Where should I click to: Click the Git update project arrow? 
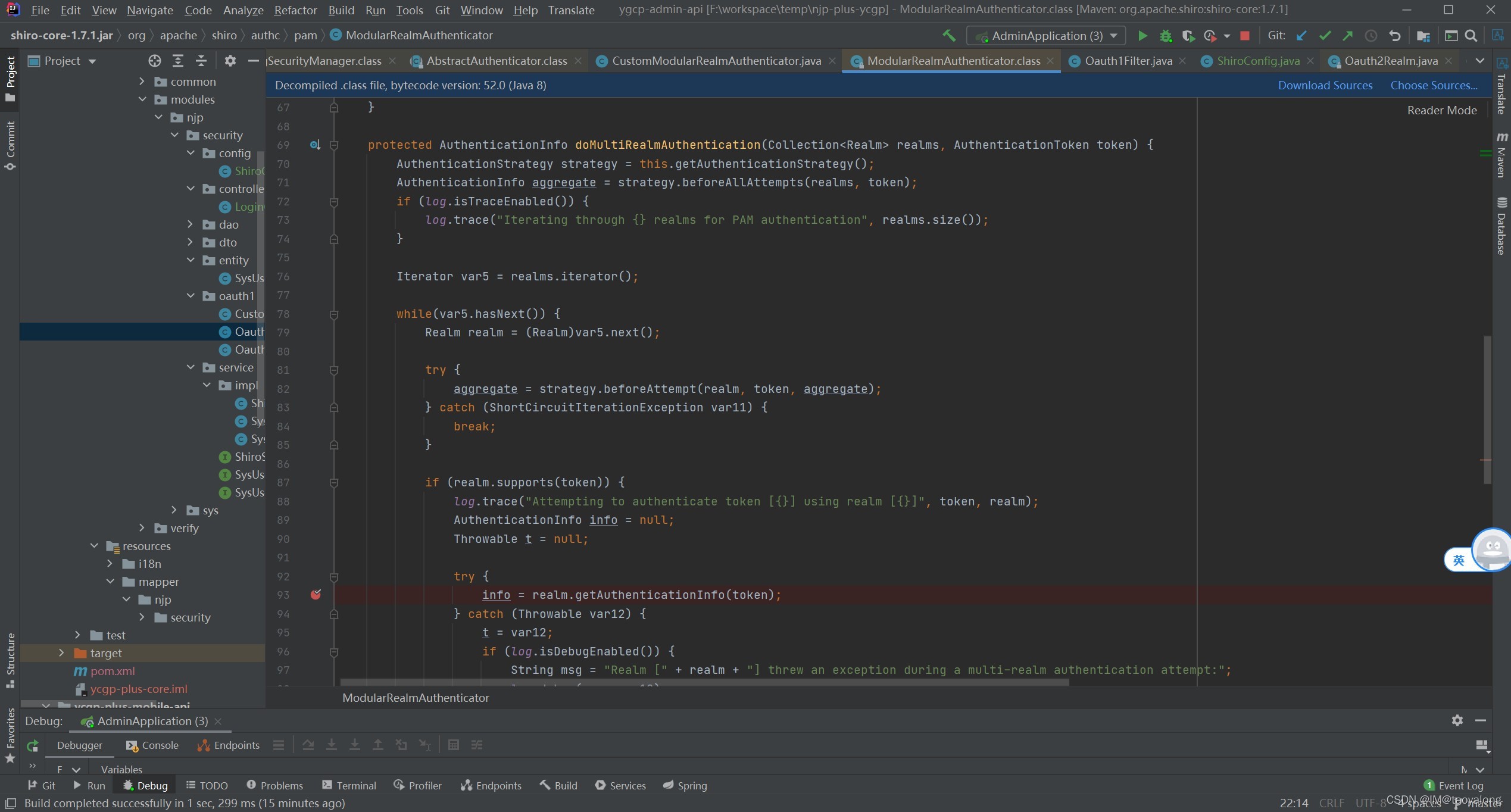pos(1301,36)
